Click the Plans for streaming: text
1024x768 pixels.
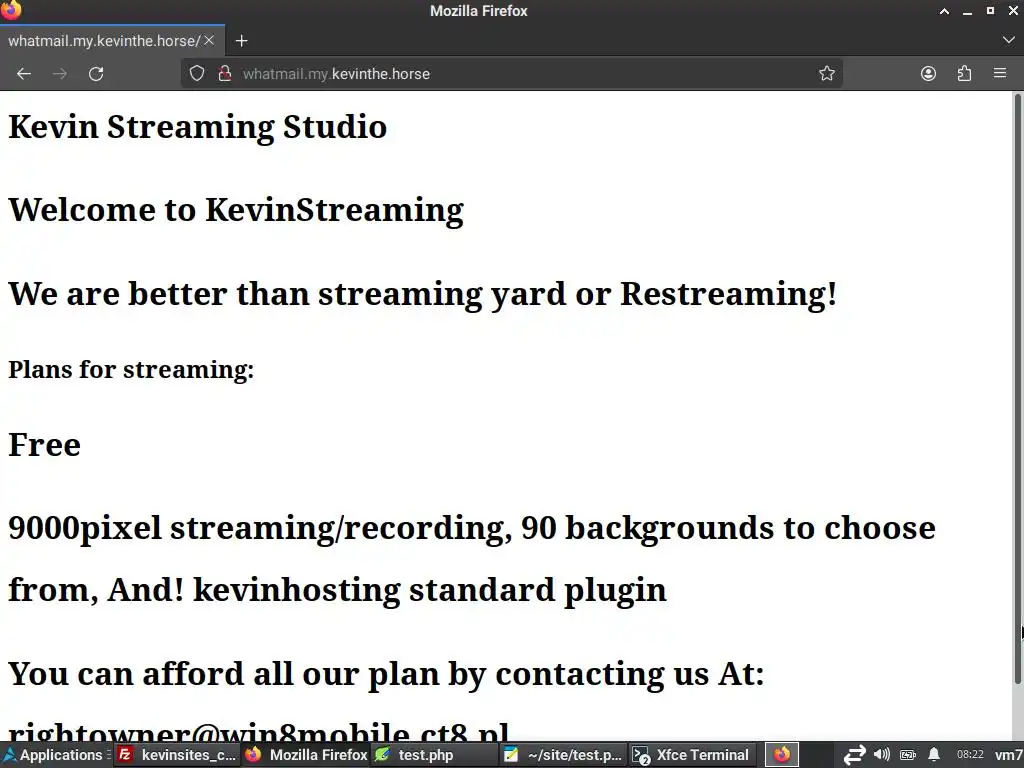(131, 370)
